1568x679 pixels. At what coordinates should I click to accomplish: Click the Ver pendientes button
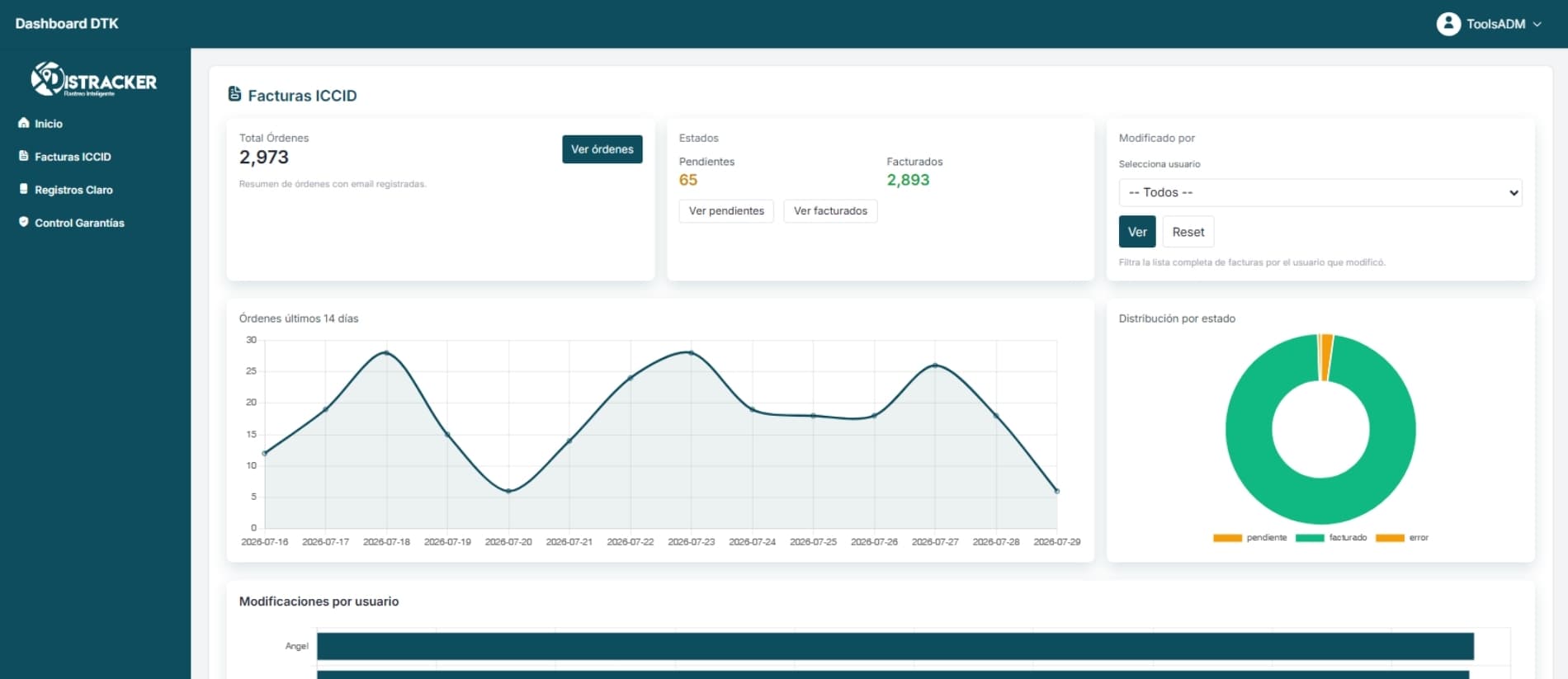(x=726, y=211)
